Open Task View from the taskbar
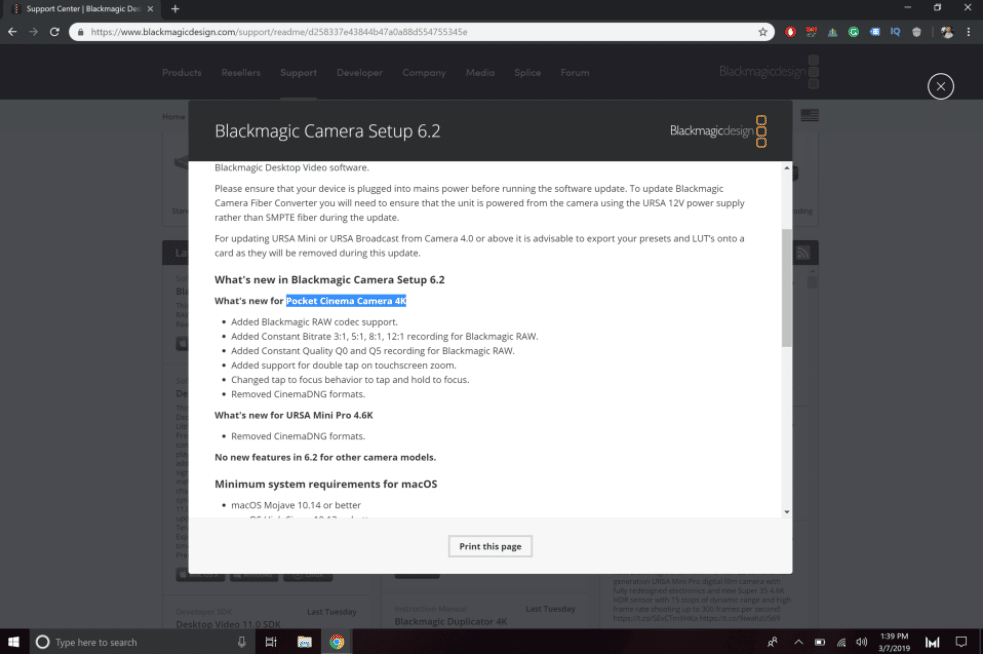 coord(271,642)
